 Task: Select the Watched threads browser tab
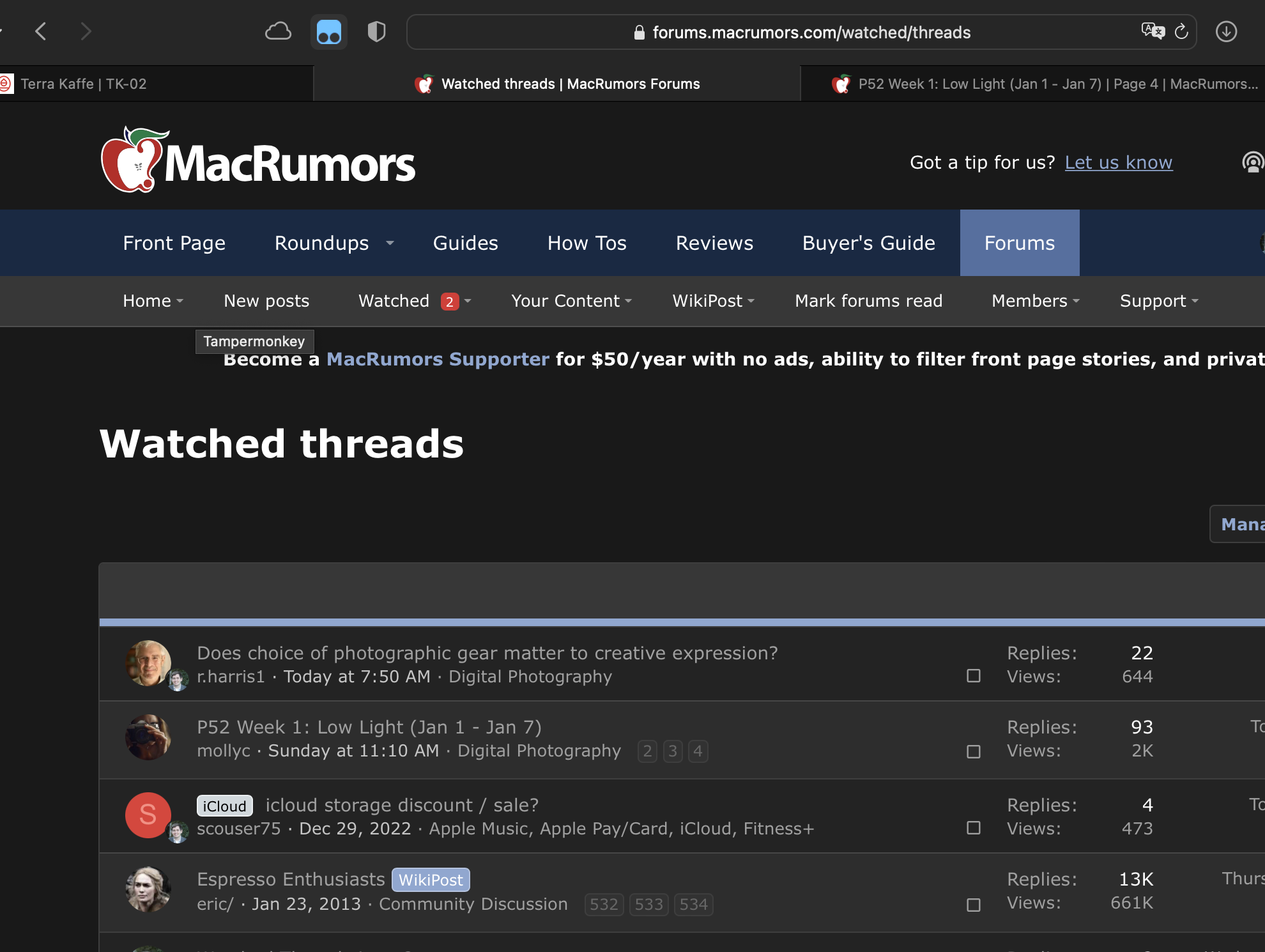tap(557, 84)
